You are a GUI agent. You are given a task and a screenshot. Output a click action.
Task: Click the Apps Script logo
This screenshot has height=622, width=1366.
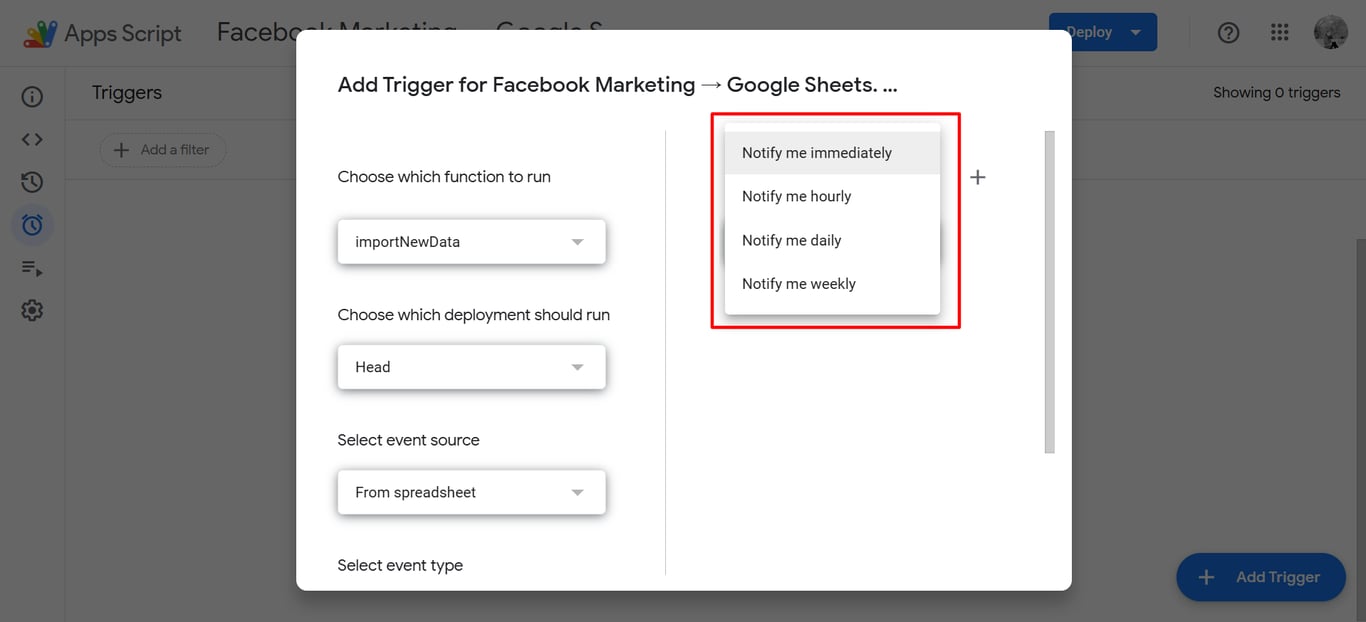[40, 33]
